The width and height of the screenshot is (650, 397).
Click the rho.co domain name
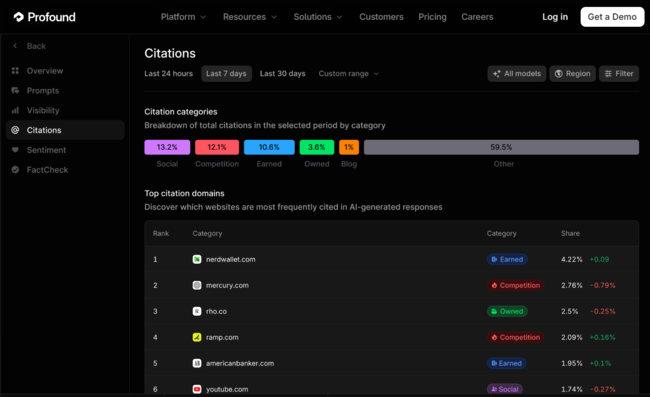(x=216, y=311)
